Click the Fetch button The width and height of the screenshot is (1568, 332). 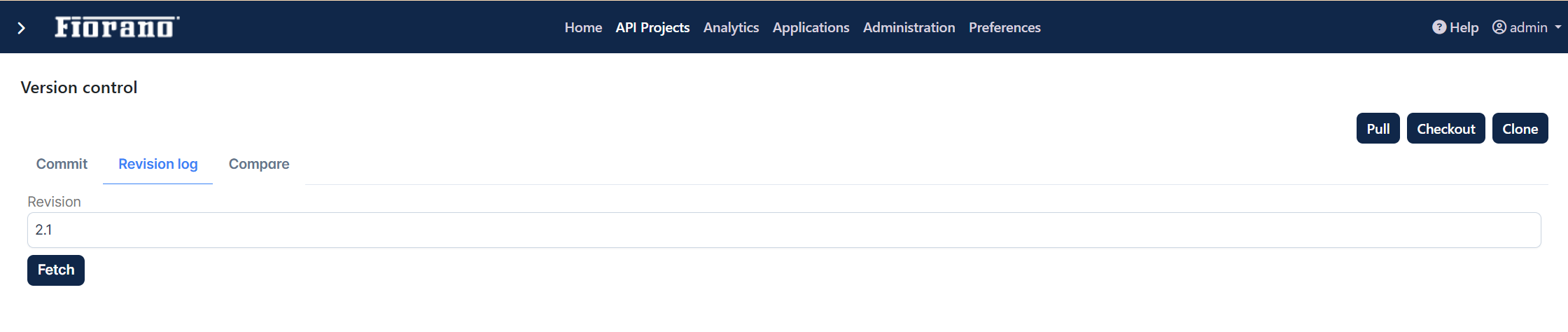click(x=56, y=270)
